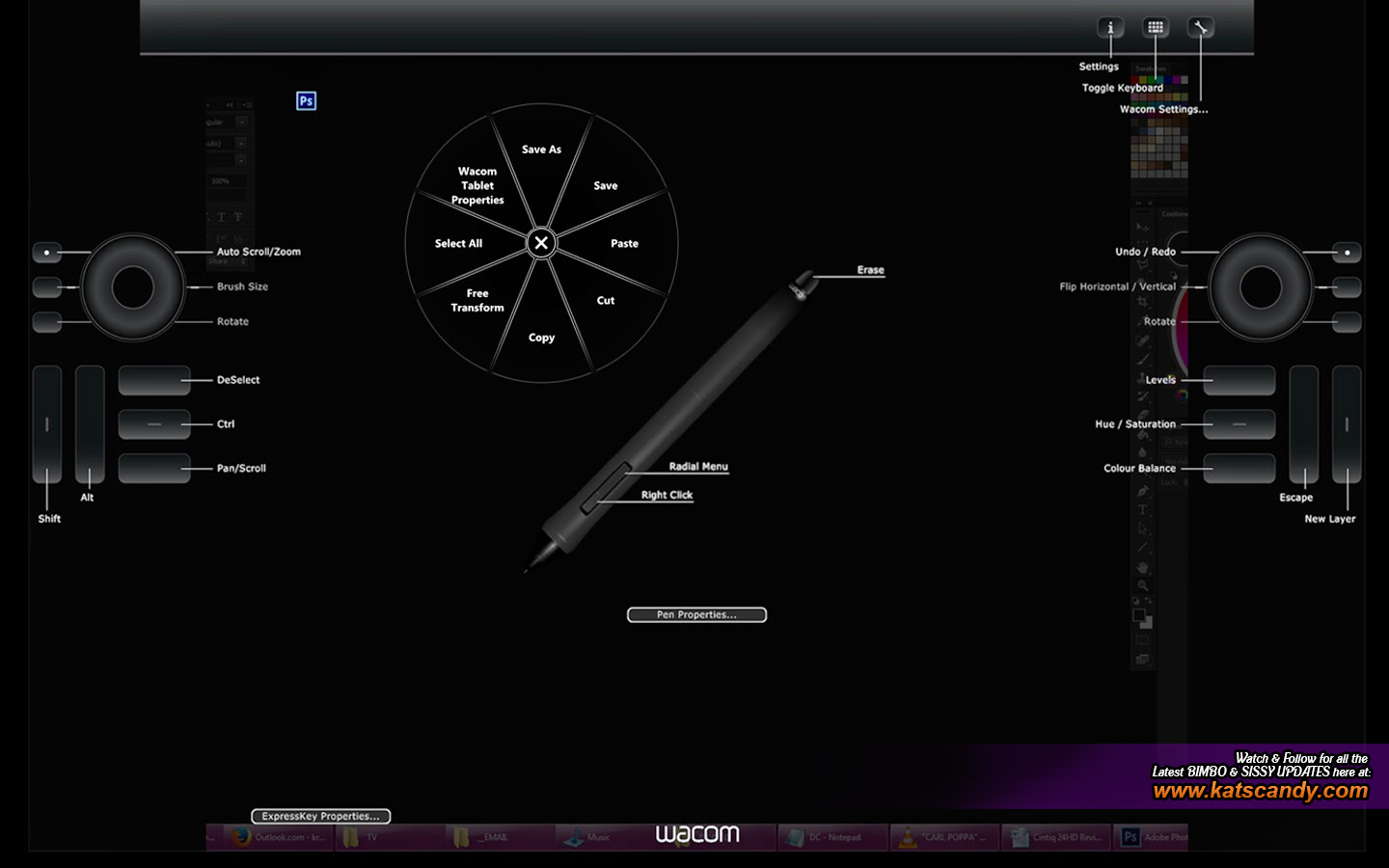Open the Settings info icon
Image resolution: width=1389 pixels, height=868 pixels.
point(1110,27)
